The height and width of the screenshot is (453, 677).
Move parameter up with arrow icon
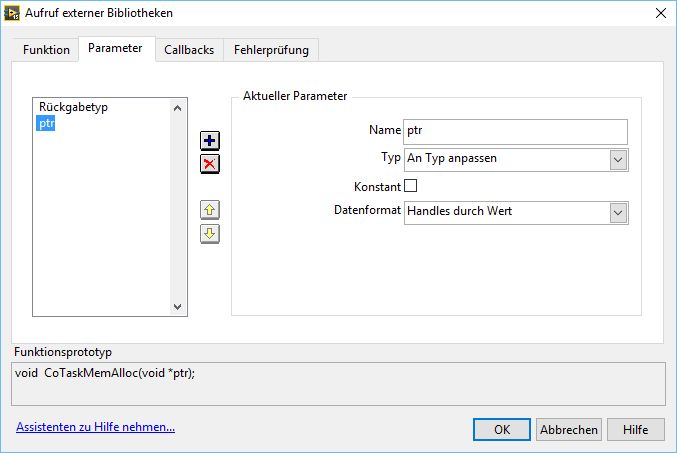pyautogui.click(x=210, y=210)
